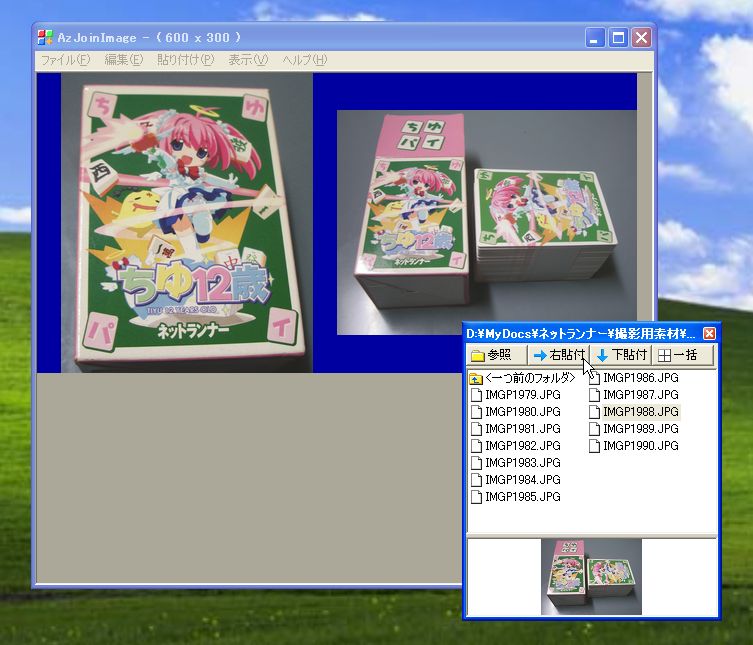Close the AzJoinImage window
The height and width of the screenshot is (645, 753).
pos(641,37)
